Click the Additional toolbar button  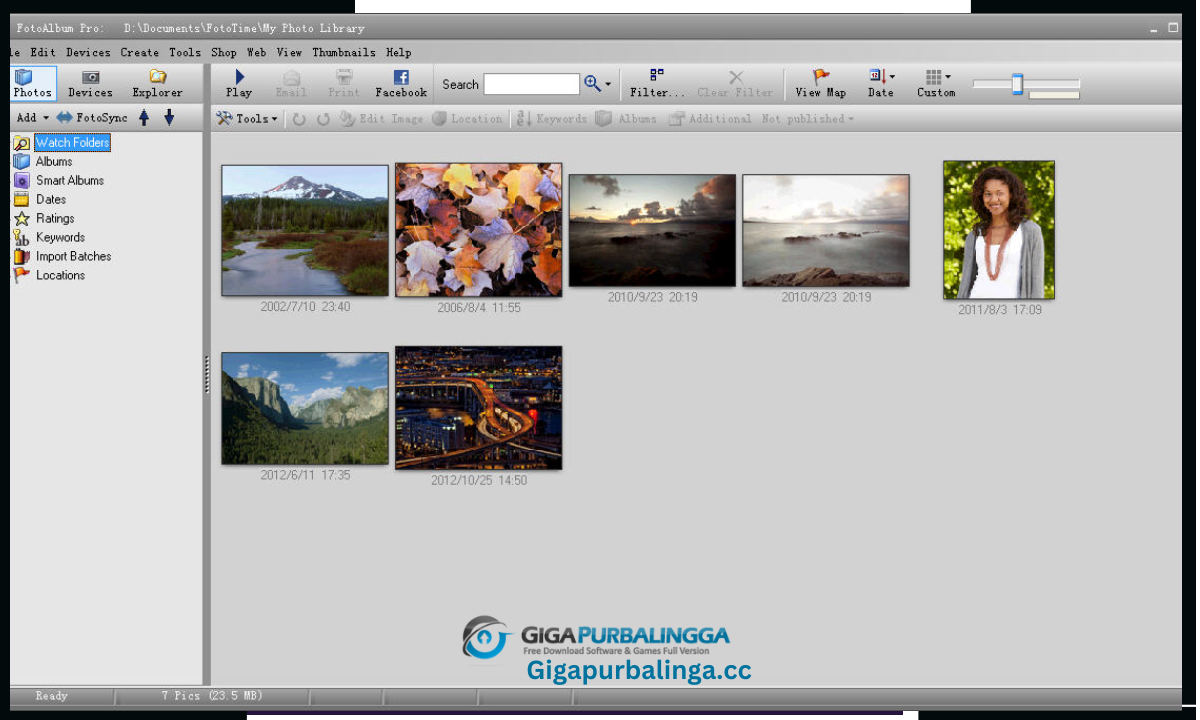click(710, 119)
